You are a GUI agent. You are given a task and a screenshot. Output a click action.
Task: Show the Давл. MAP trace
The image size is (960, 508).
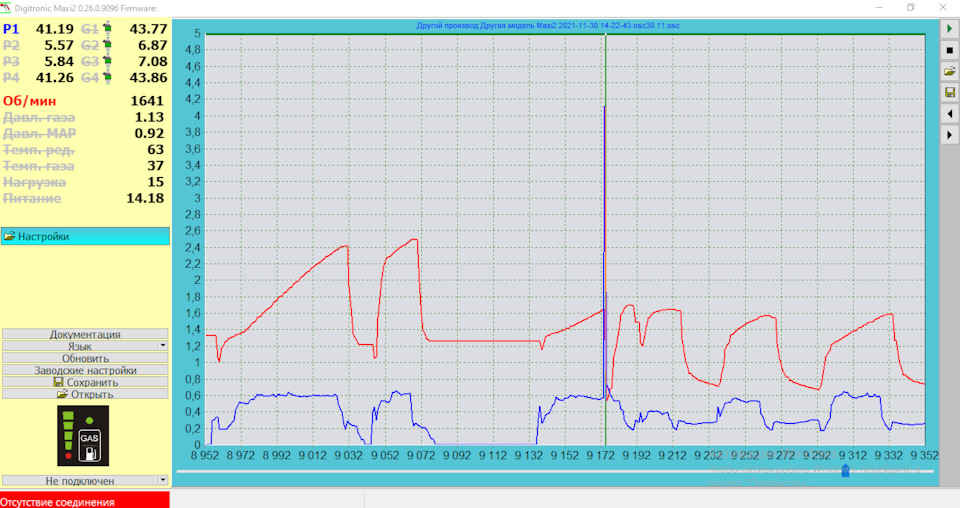point(40,133)
